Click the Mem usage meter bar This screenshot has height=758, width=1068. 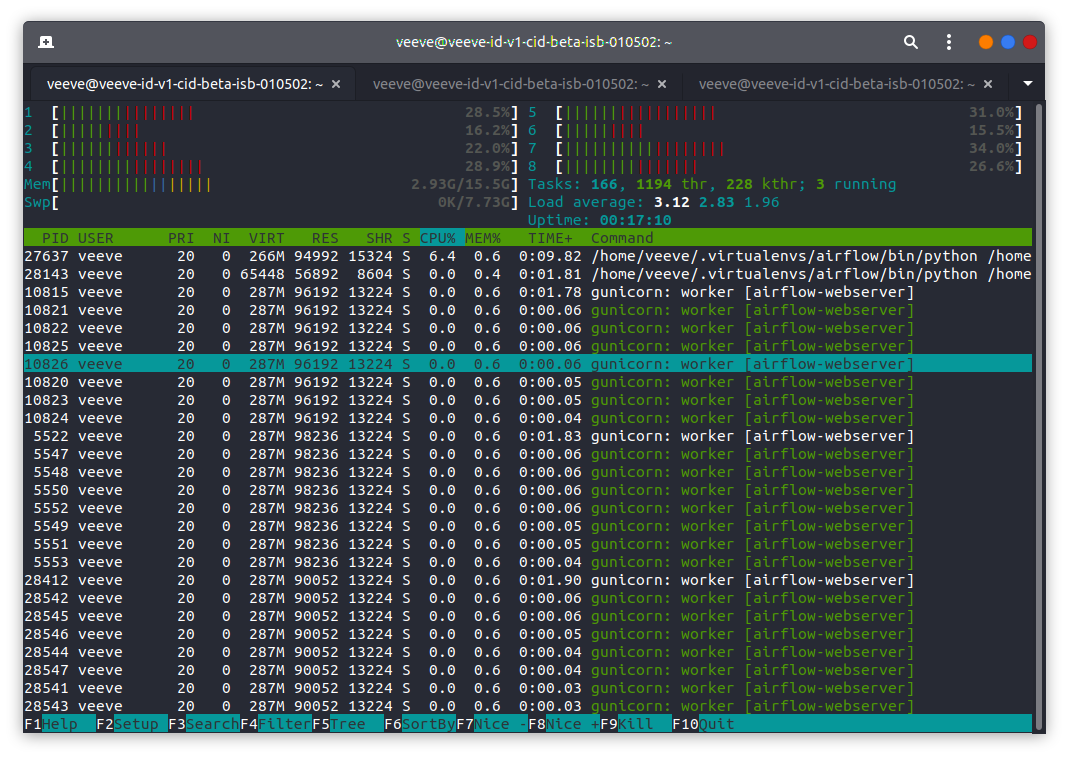pyautogui.click(x=271, y=185)
